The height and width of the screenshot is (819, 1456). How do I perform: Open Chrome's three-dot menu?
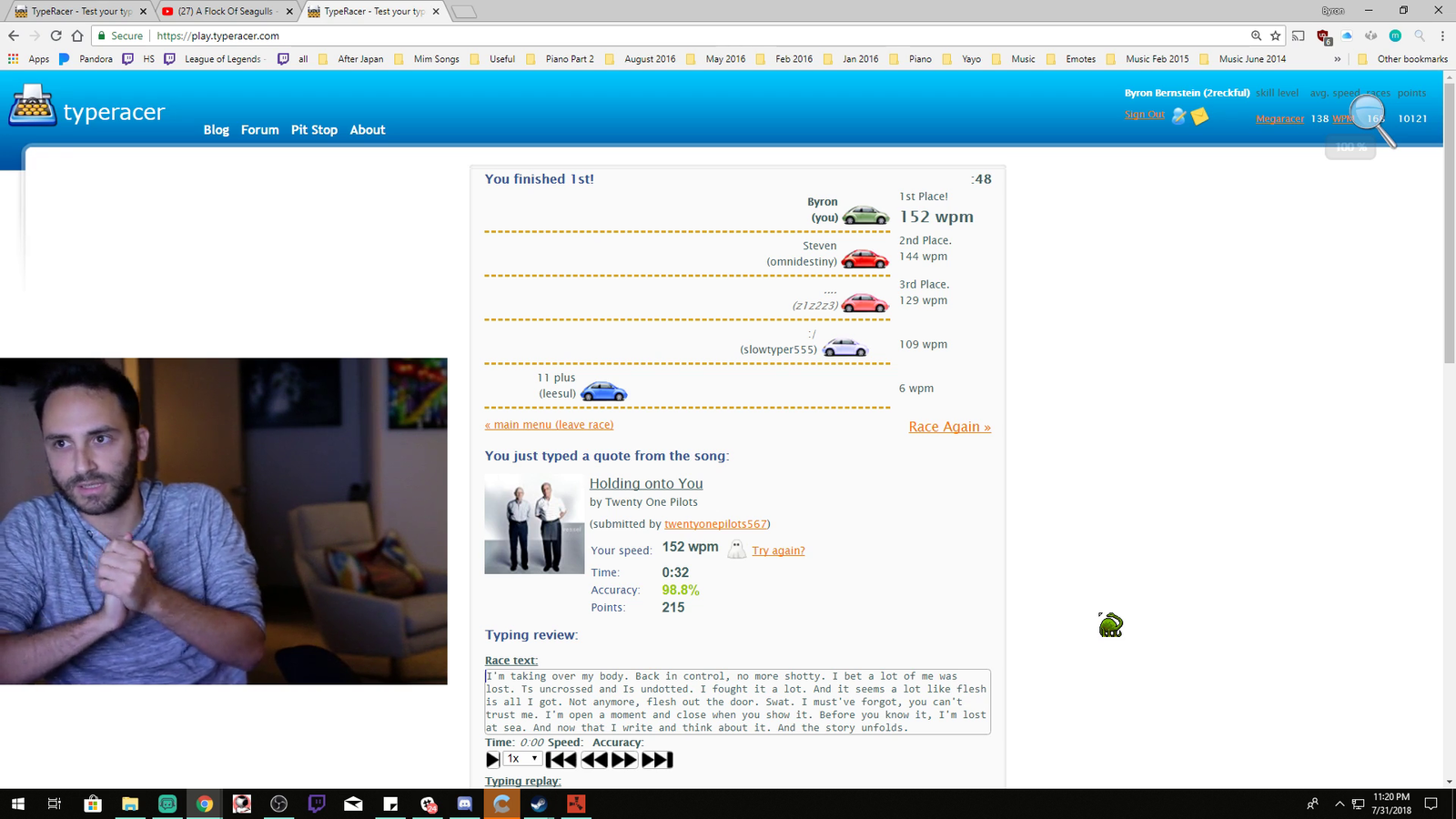pyautogui.click(x=1442, y=35)
